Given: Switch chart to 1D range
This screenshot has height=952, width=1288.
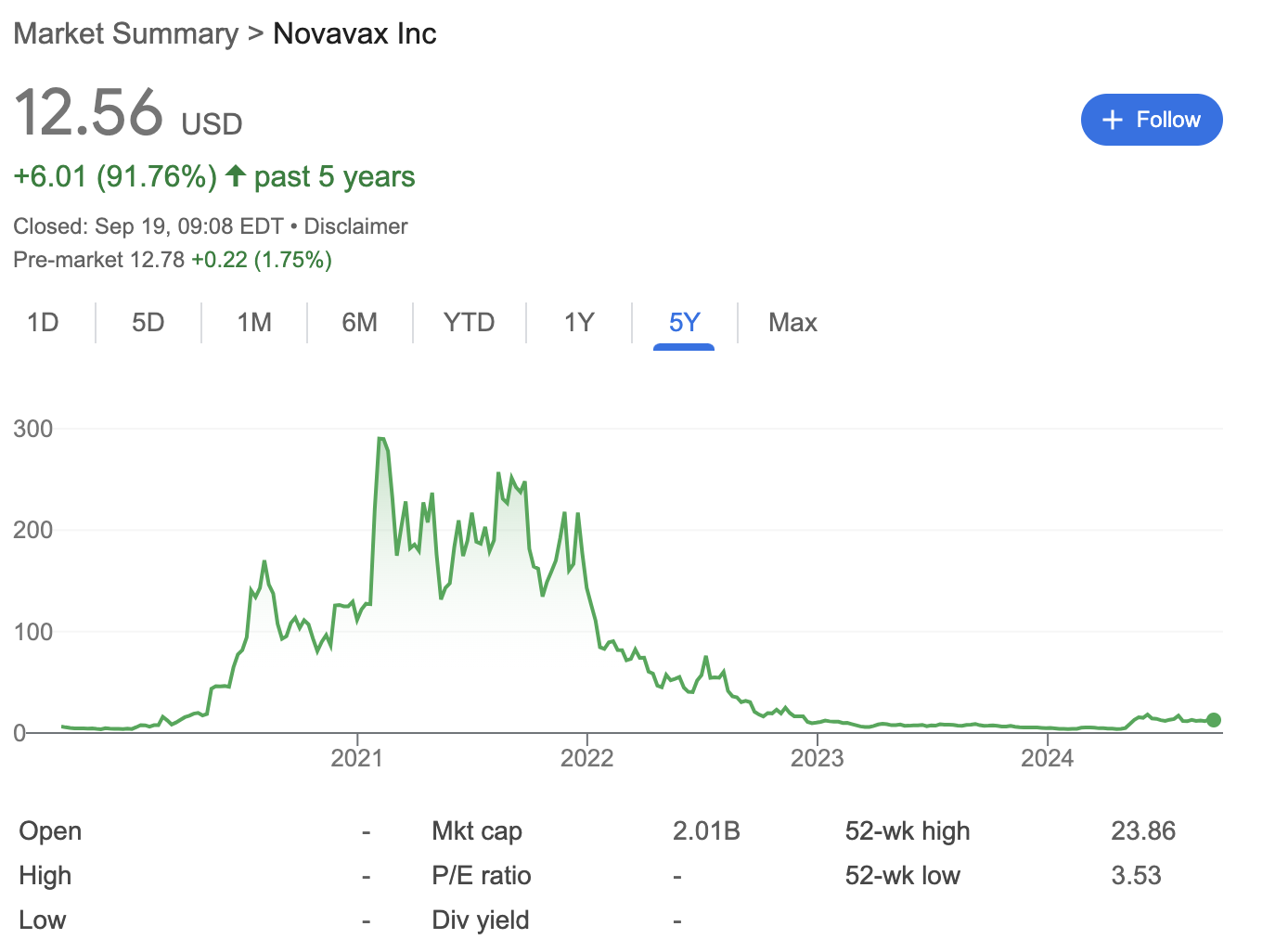Looking at the screenshot, I should [x=43, y=322].
